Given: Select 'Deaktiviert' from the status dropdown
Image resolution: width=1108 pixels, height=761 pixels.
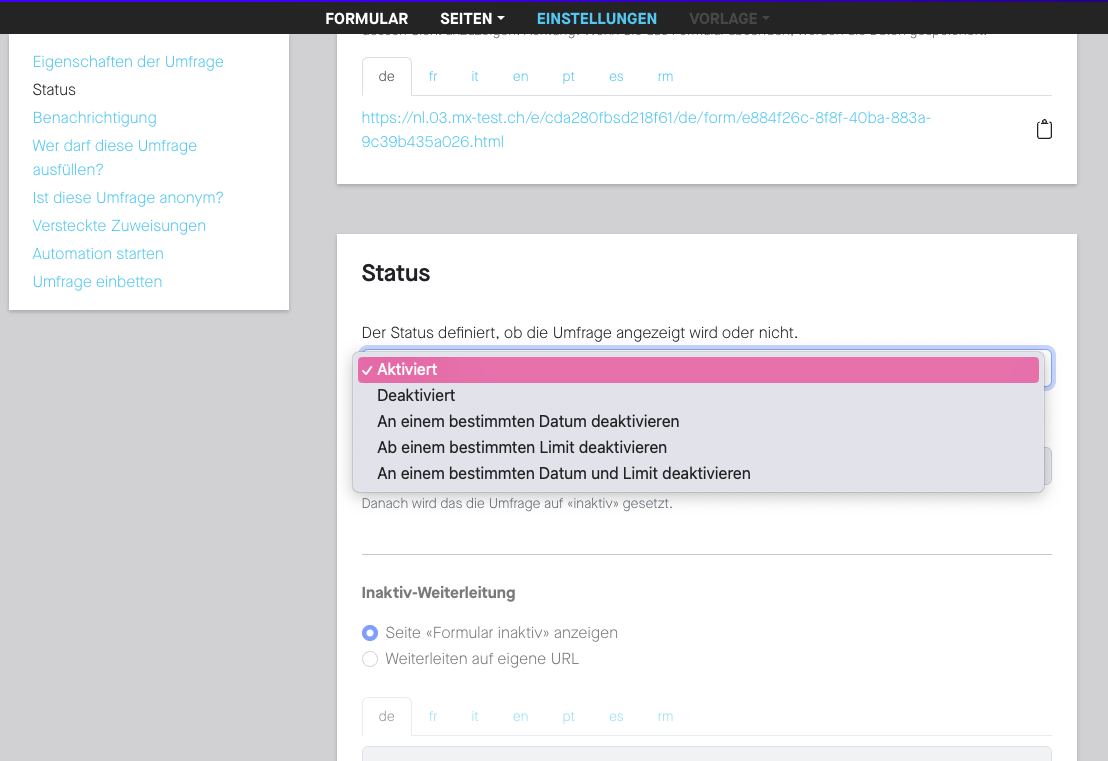Looking at the screenshot, I should pyautogui.click(x=416, y=395).
